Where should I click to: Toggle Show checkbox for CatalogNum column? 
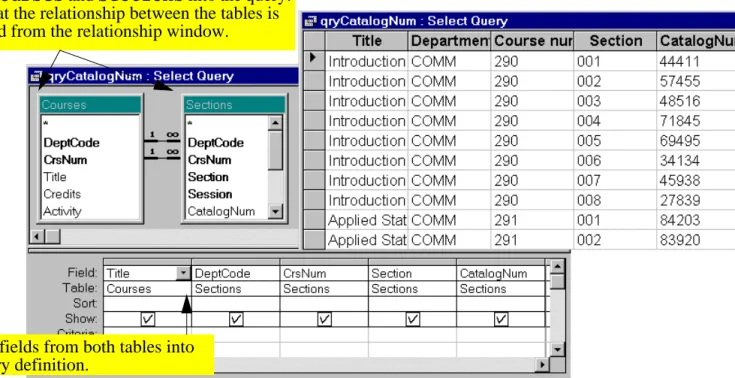501,319
